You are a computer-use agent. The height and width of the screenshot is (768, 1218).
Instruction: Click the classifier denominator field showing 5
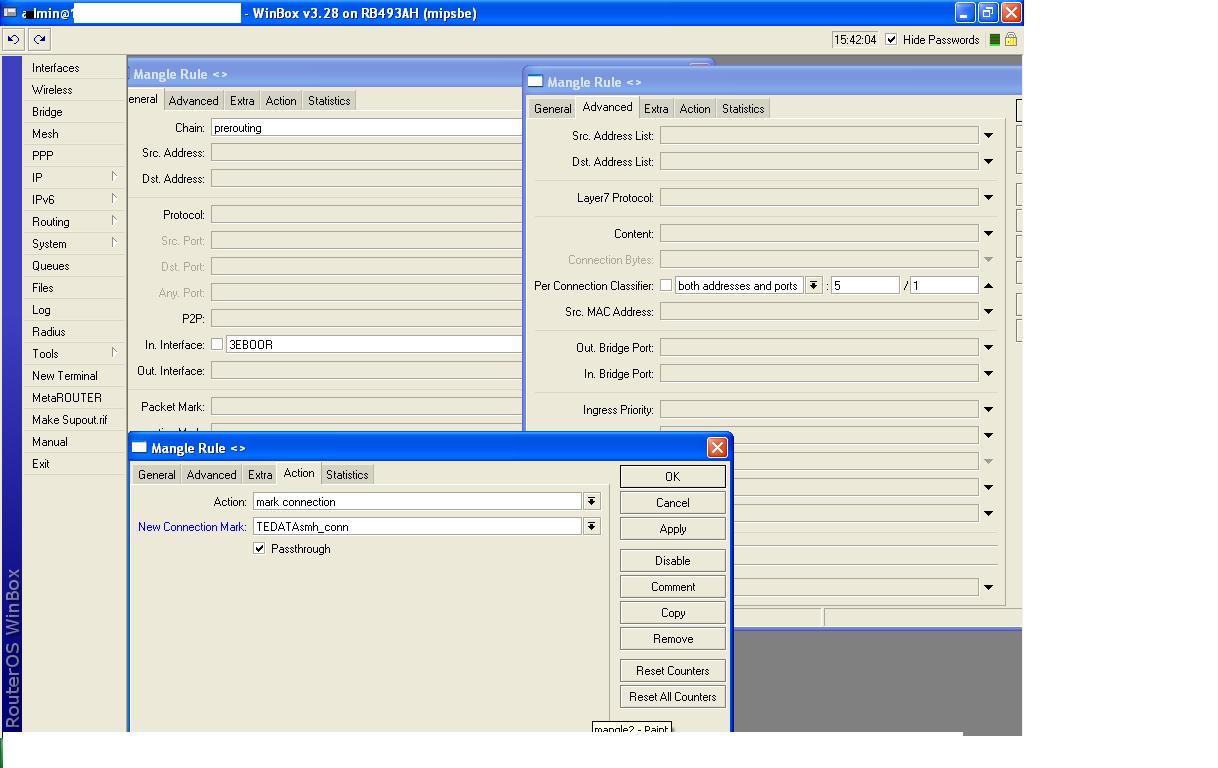point(865,286)
